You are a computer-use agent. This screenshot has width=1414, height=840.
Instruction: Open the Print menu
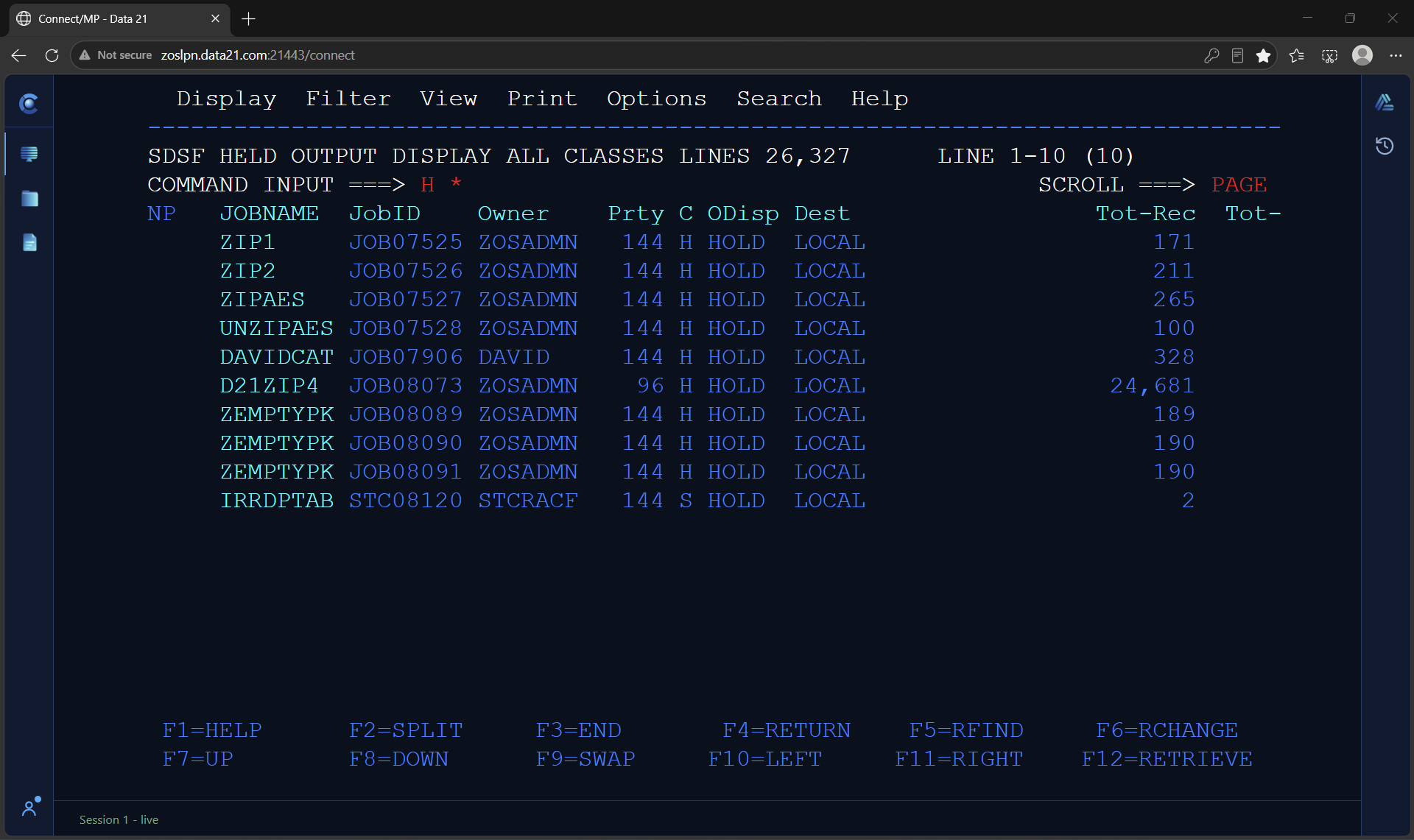coord(542,99)
